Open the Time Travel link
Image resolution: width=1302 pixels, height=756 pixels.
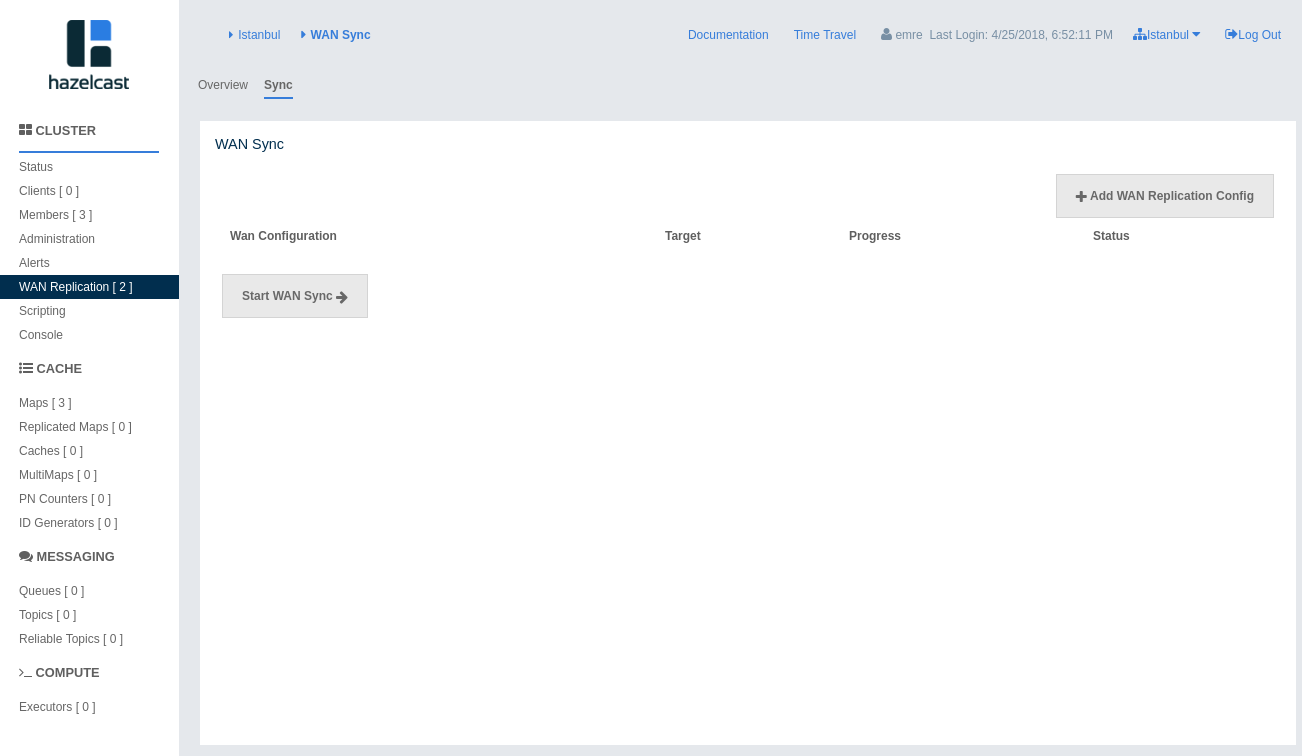825,34
